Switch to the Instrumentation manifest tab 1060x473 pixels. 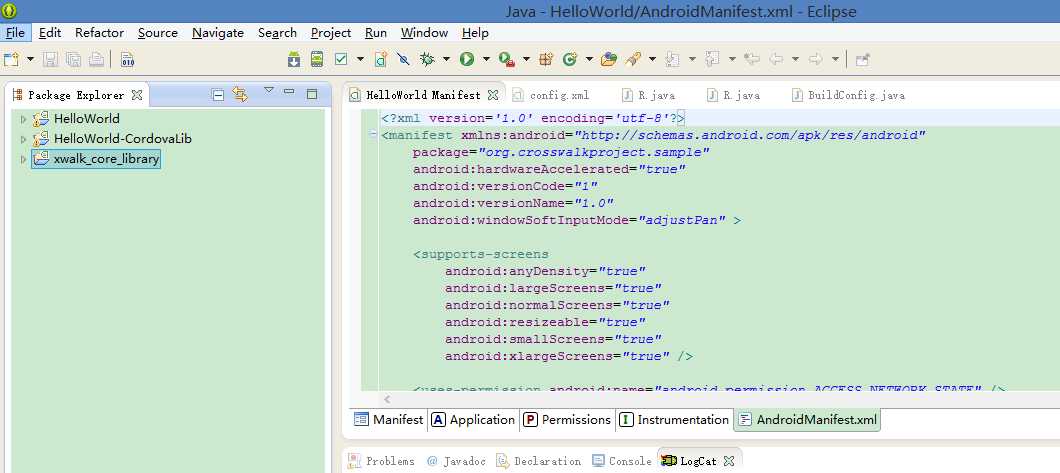pyautogui.click(x=675, y=420)
